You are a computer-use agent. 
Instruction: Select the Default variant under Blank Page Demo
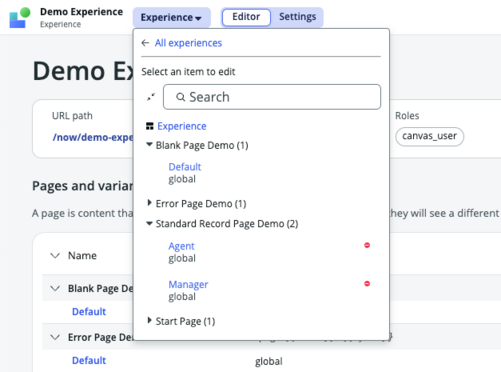[185, 167]
